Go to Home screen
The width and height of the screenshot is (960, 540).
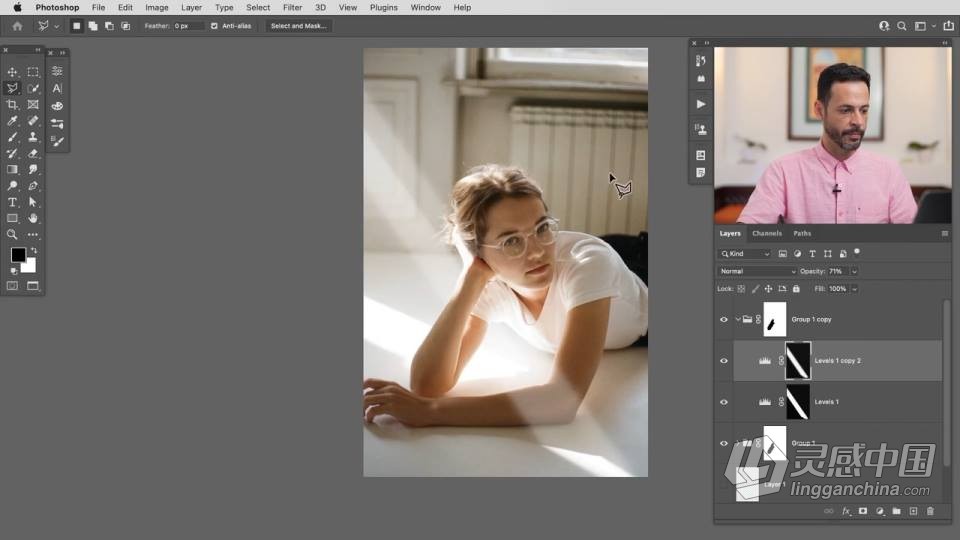17,26
